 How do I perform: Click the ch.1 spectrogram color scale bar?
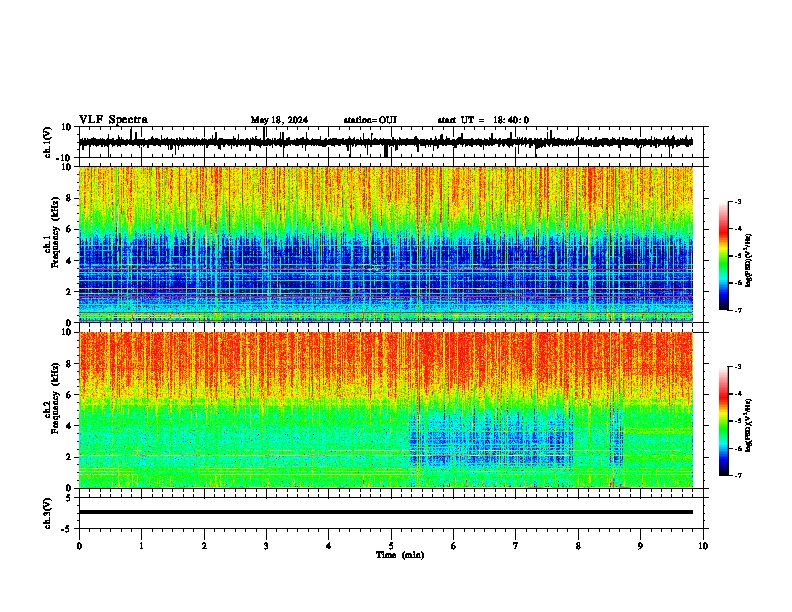[x=723, y=256]
